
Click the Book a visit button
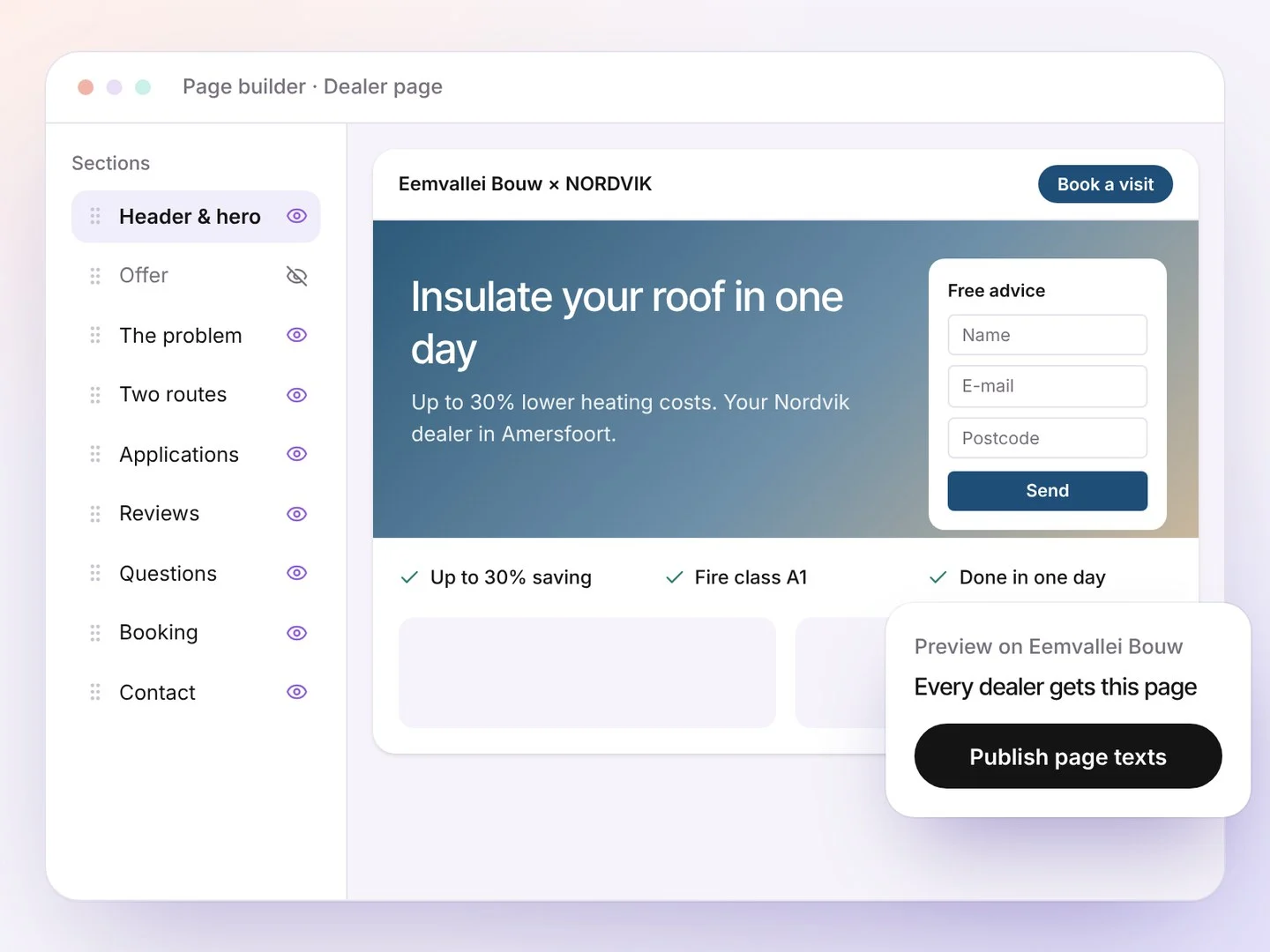pos(1105,184)
